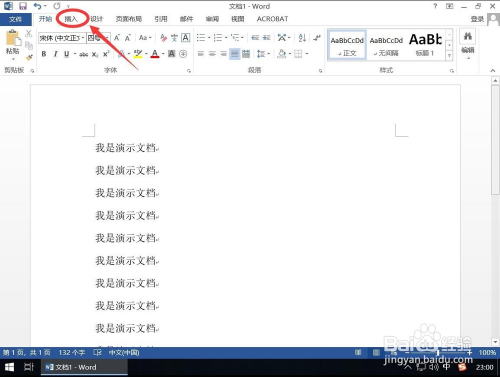
Task: Toggle justify alignment
Action: (235, 54)
